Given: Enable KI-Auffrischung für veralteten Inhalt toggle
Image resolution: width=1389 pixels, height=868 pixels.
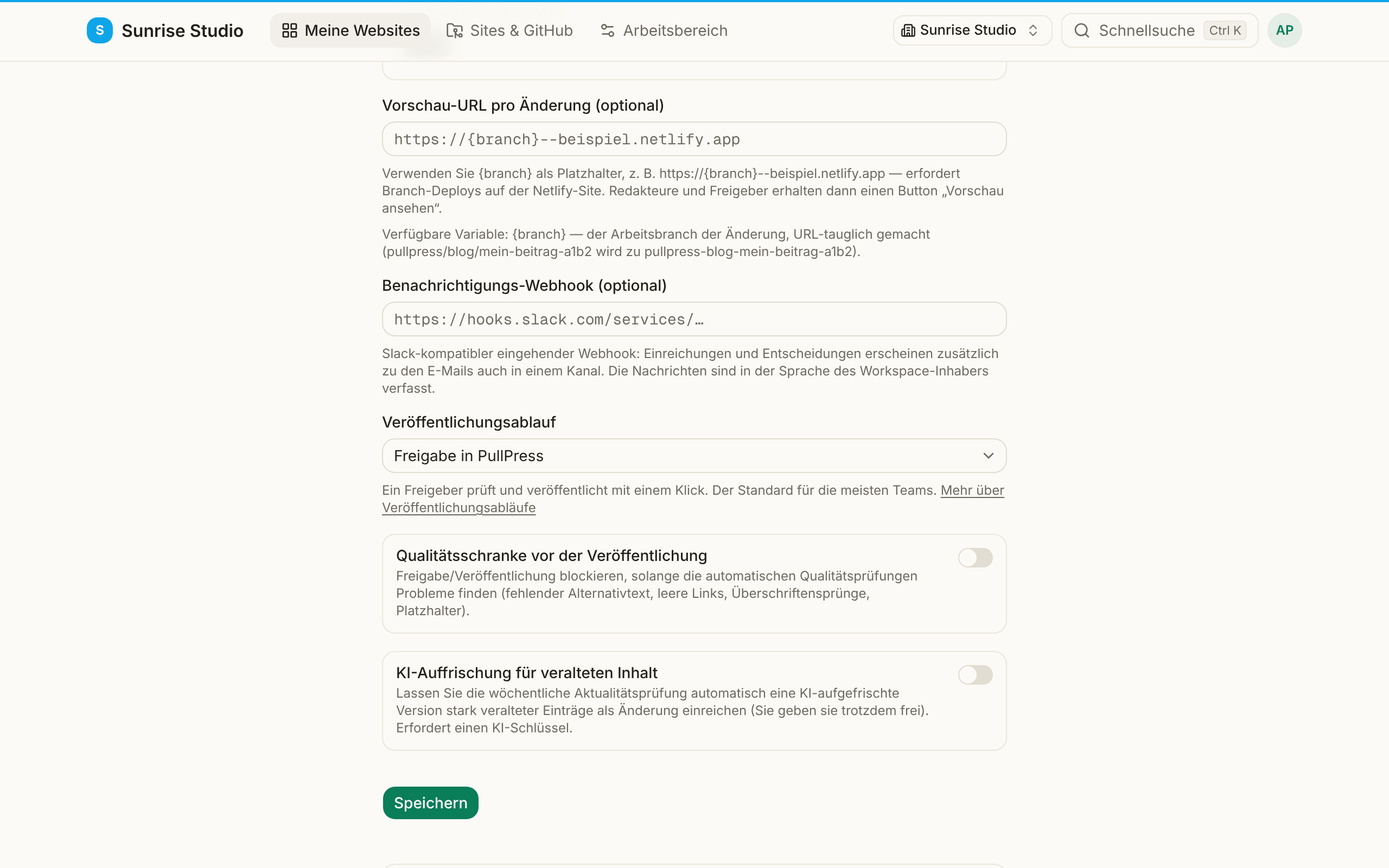Looking at the screenshot, I should coord(975,674).
